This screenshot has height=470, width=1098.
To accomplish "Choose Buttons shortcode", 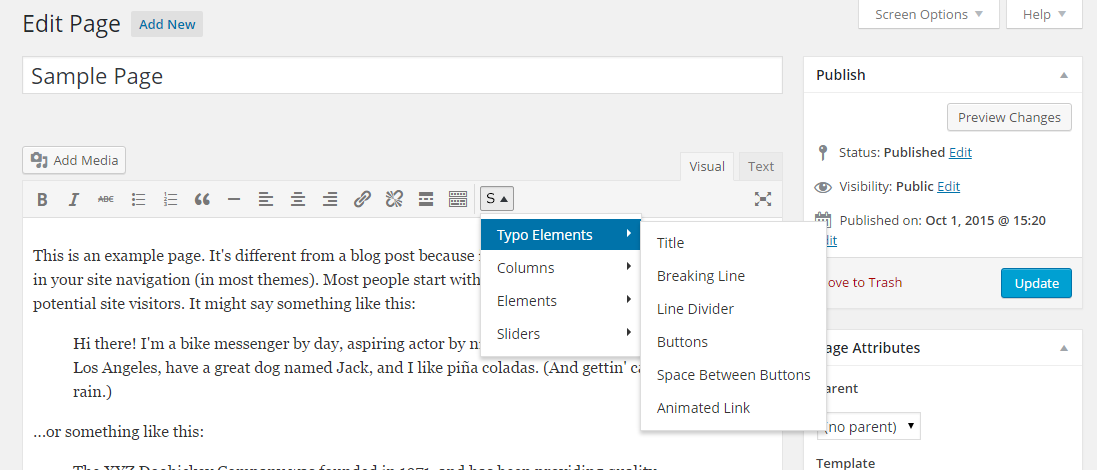I will (733, 342).
